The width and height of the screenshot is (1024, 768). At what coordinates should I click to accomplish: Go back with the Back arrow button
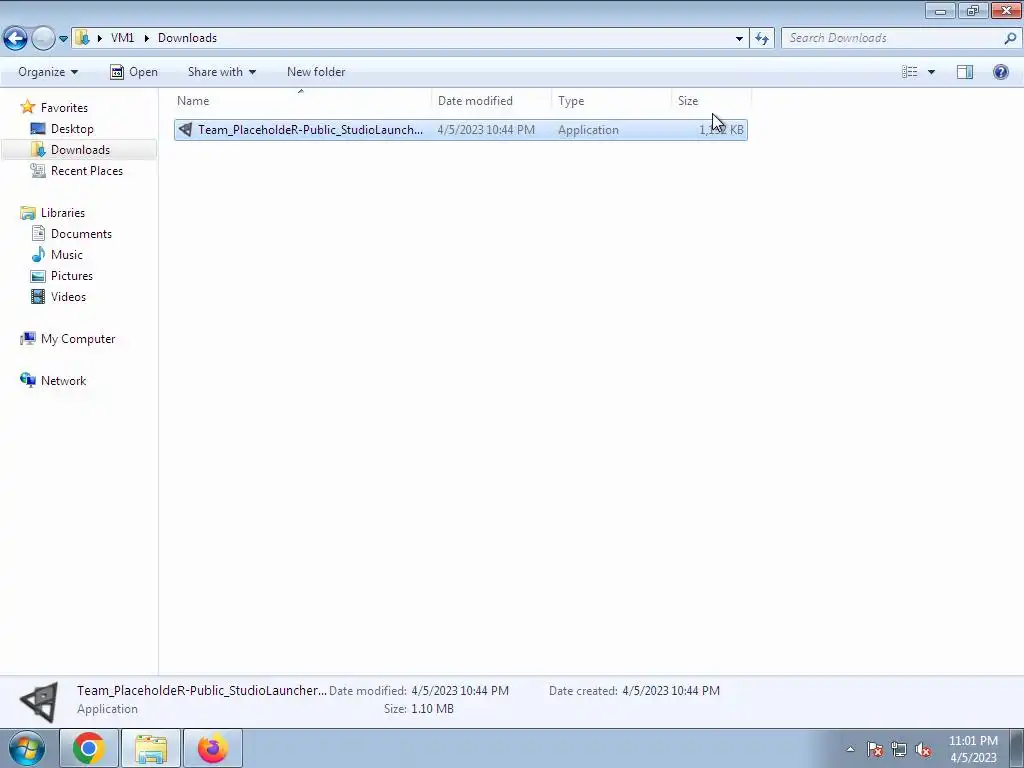(16, 38)
